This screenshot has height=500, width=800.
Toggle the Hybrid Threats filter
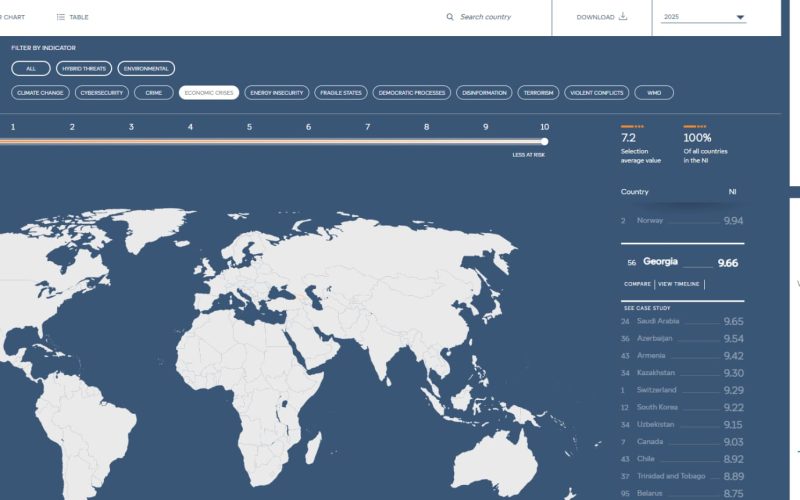[x=84, y=68]
